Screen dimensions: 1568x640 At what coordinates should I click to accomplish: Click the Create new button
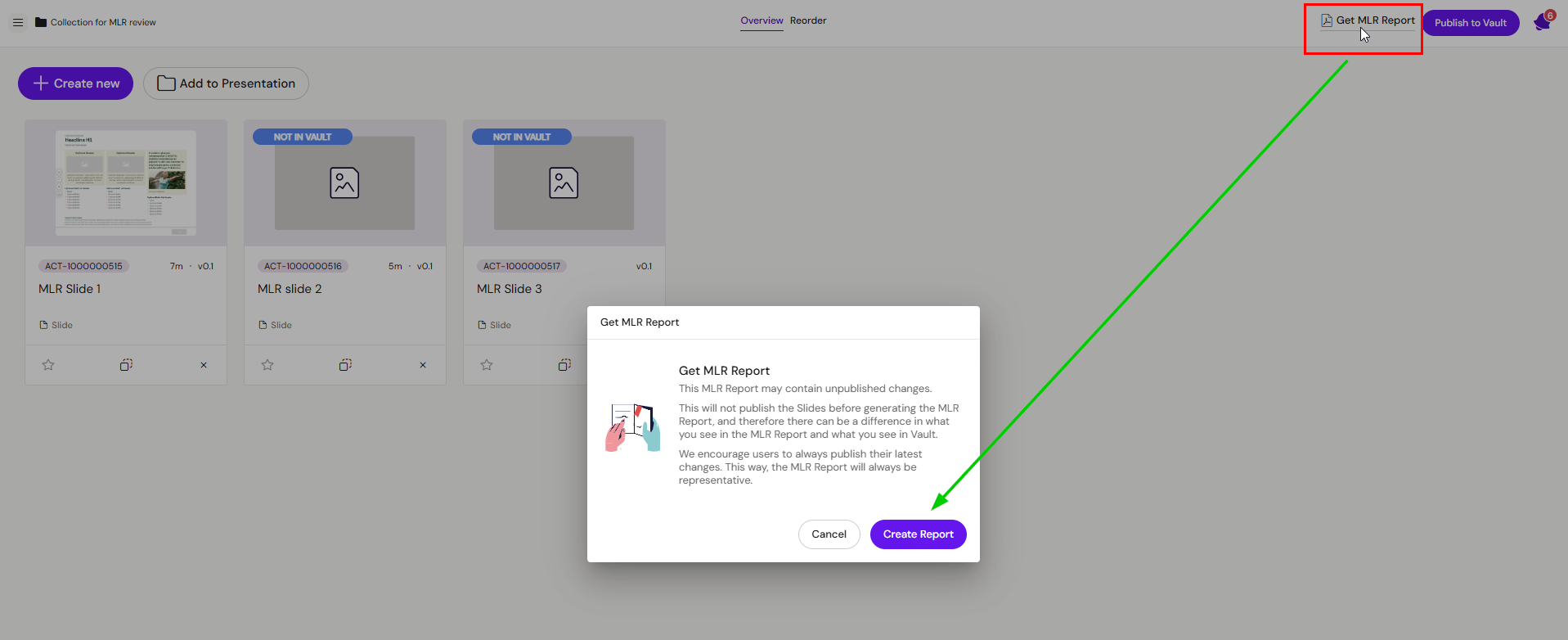76,83
